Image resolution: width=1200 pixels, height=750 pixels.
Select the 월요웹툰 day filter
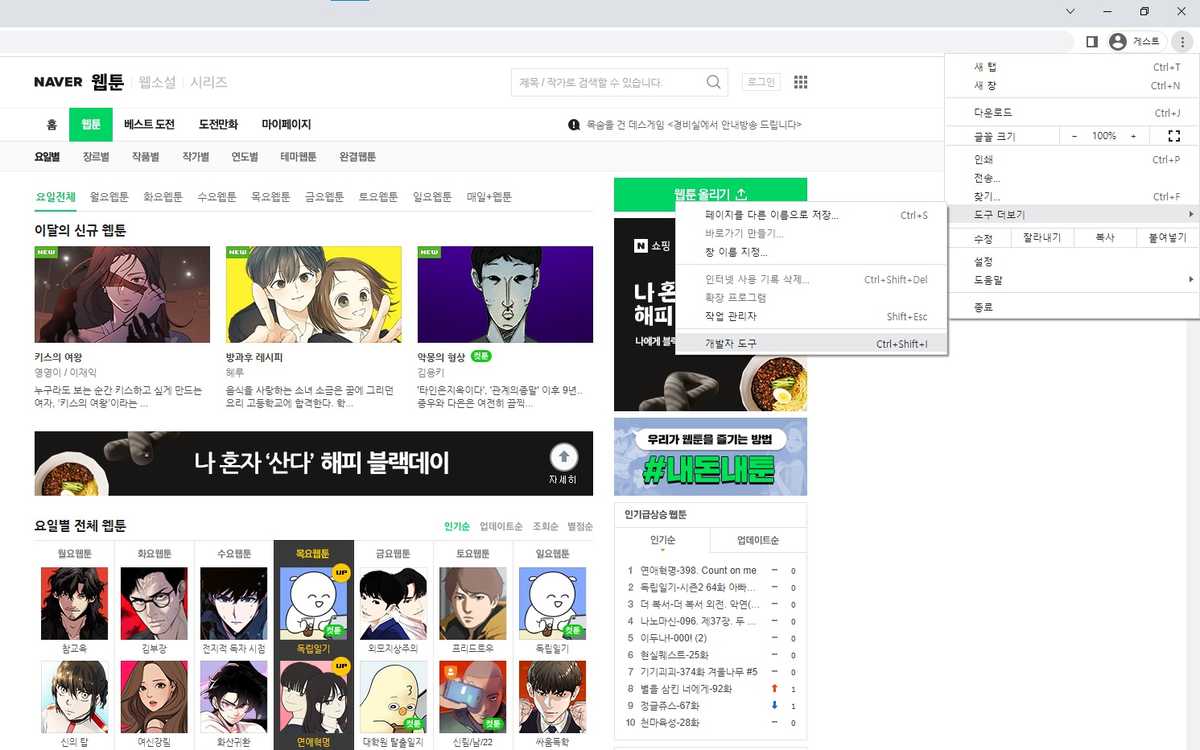pos(109,197)
